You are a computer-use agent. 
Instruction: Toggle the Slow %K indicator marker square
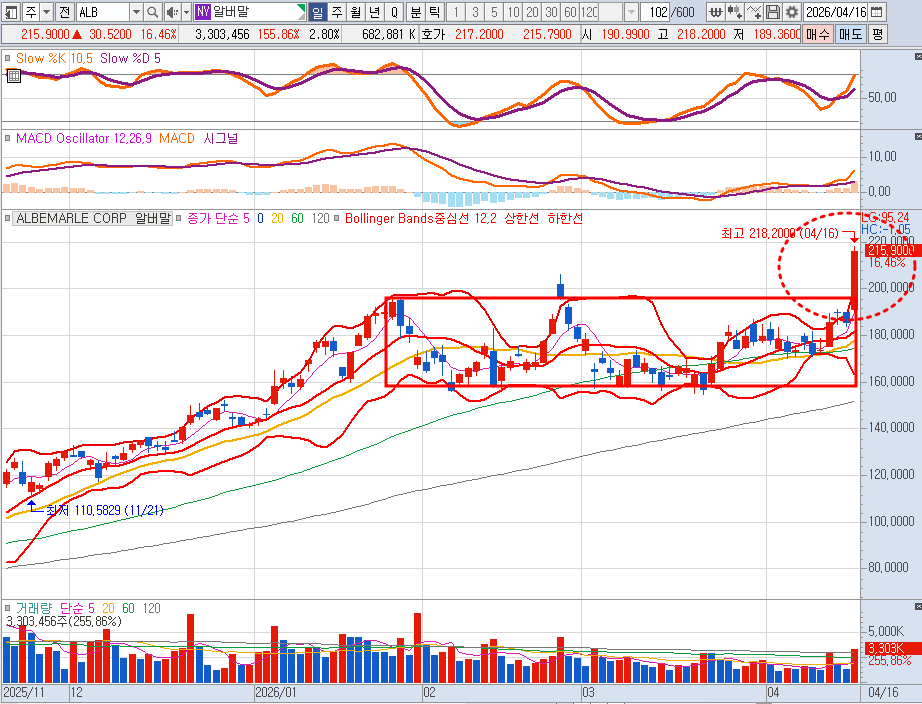coord(8,58)
